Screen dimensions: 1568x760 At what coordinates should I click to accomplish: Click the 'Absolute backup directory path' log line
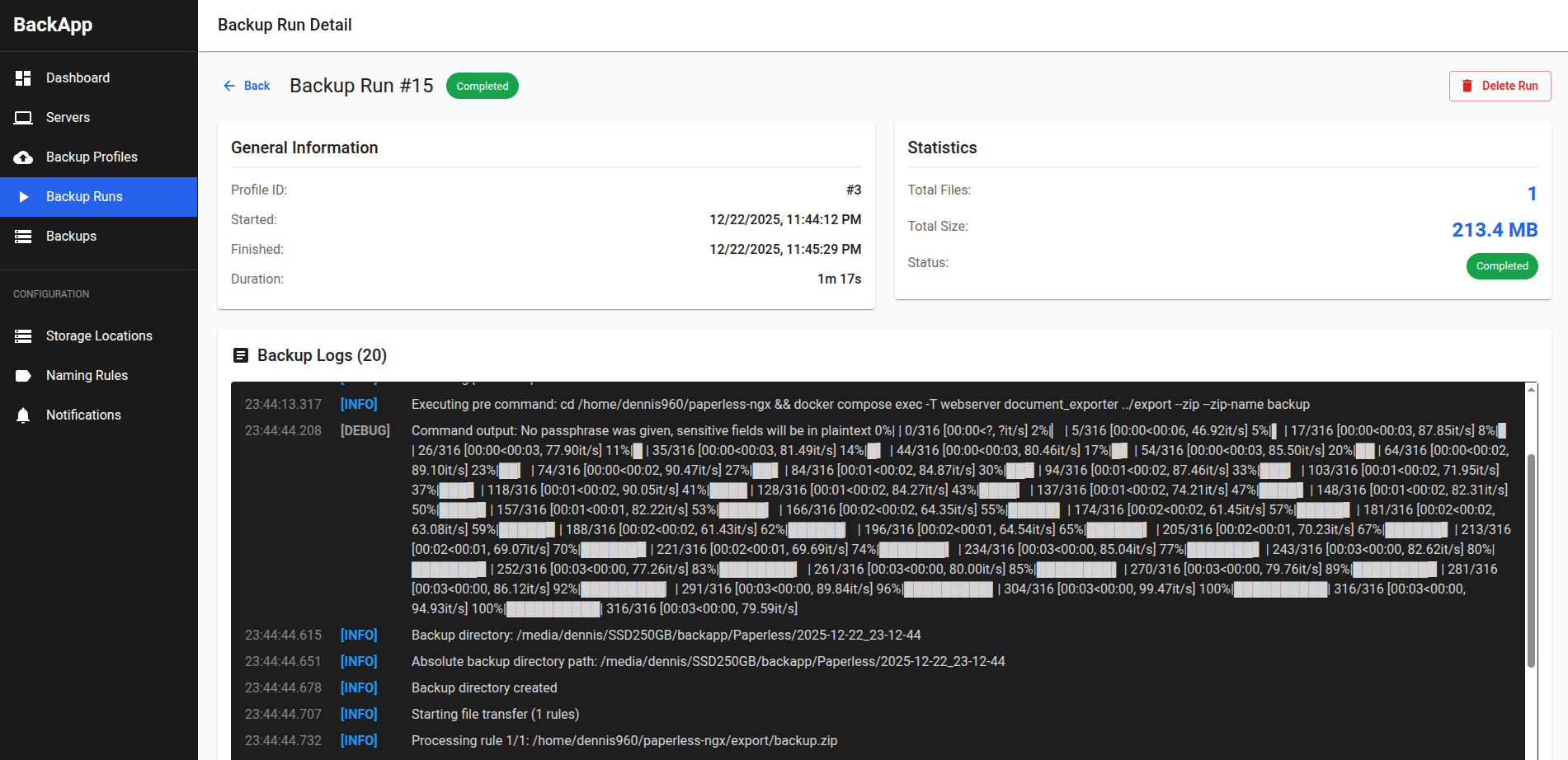point(709,662)
